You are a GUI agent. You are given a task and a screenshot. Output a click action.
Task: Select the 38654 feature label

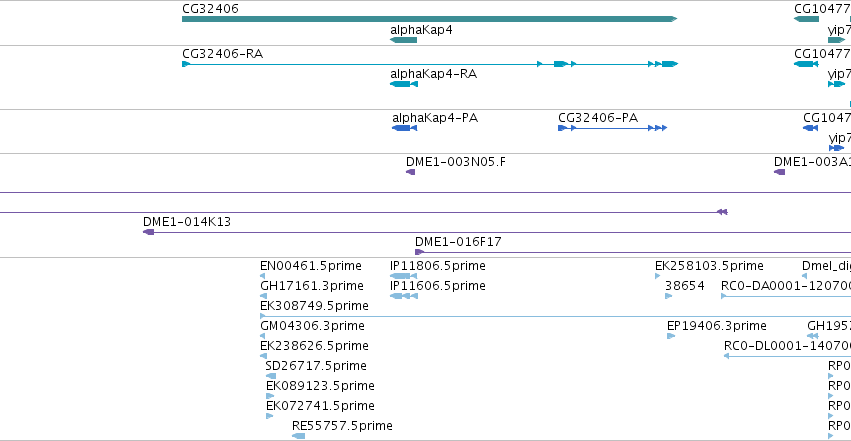685,286
